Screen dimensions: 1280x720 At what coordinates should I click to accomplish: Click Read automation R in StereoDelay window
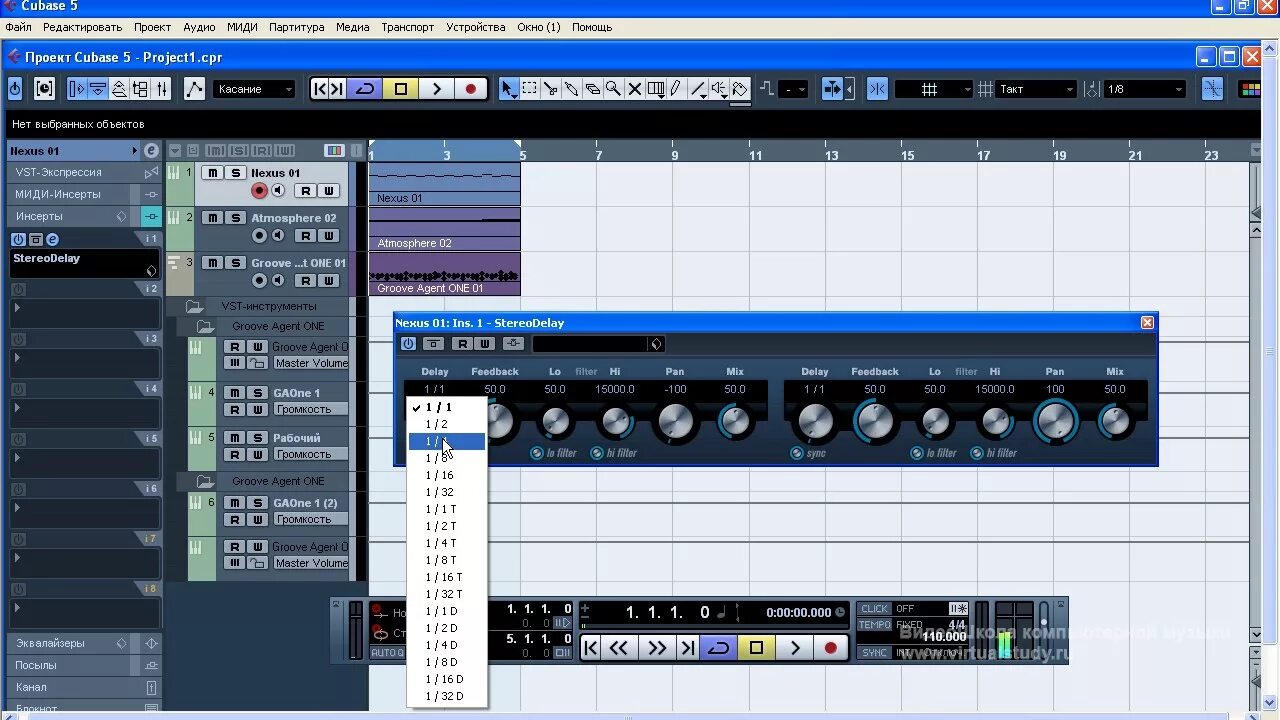tap(462, 344)
